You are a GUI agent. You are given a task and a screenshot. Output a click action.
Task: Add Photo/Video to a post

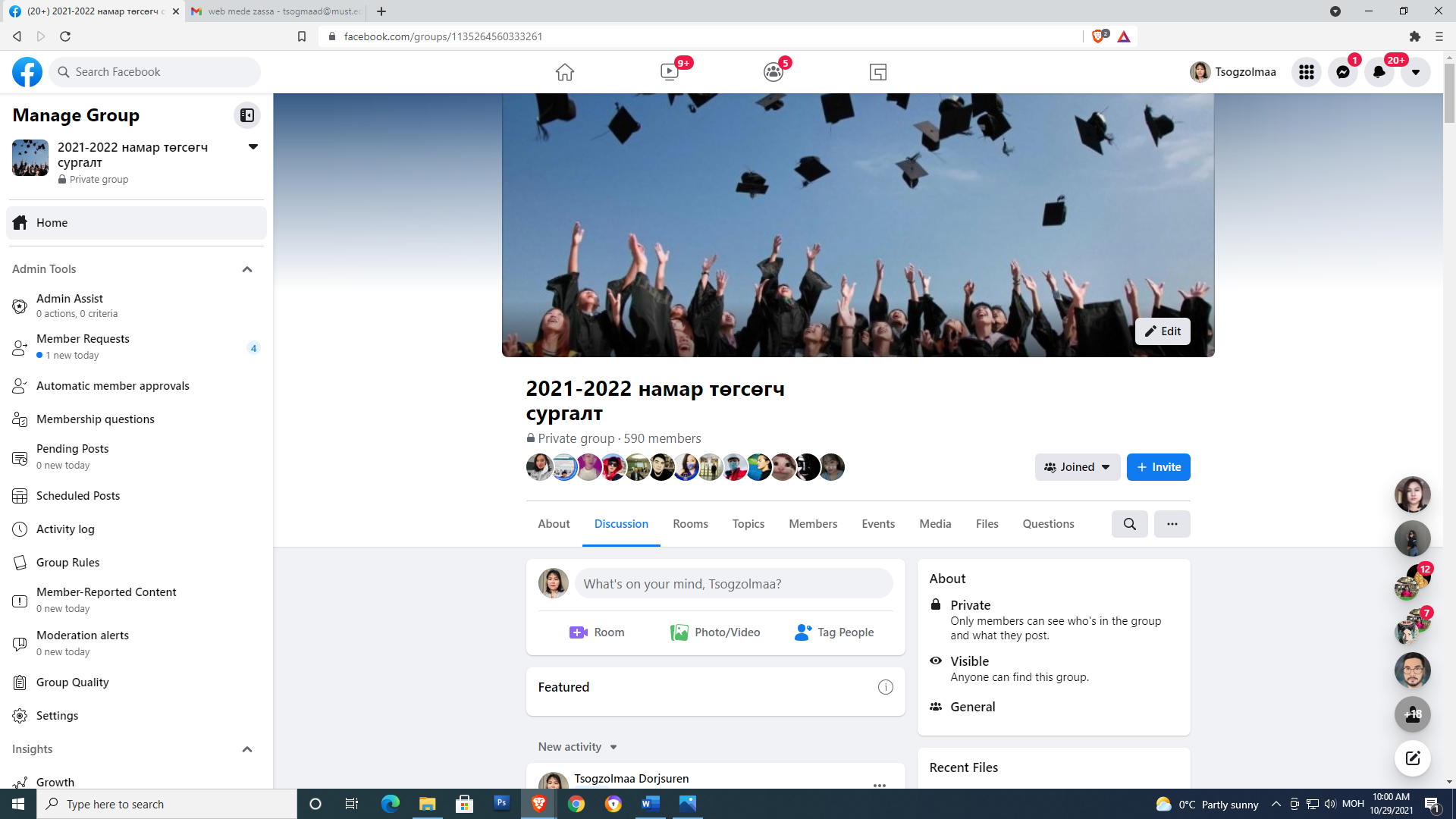coord(715,632)
